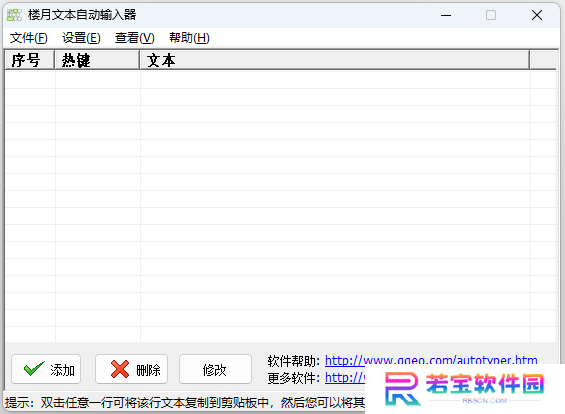Open the 软件帮助 autotyper.htm link
Image resolution: width=565 pixels, height=414 pixels.
[x=431, y=360]
